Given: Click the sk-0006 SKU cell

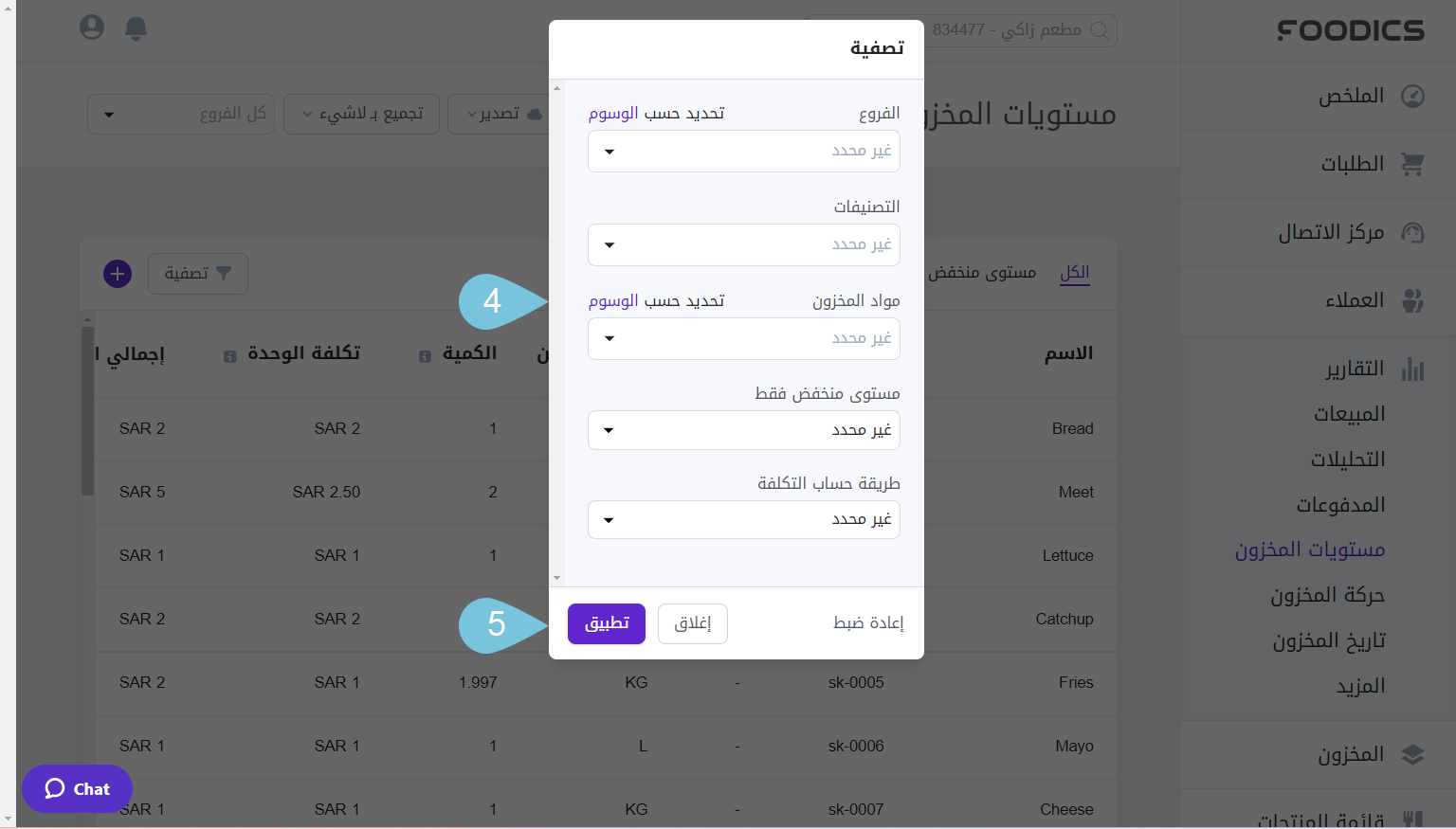Looking at the screenshot, I should 856,747.
